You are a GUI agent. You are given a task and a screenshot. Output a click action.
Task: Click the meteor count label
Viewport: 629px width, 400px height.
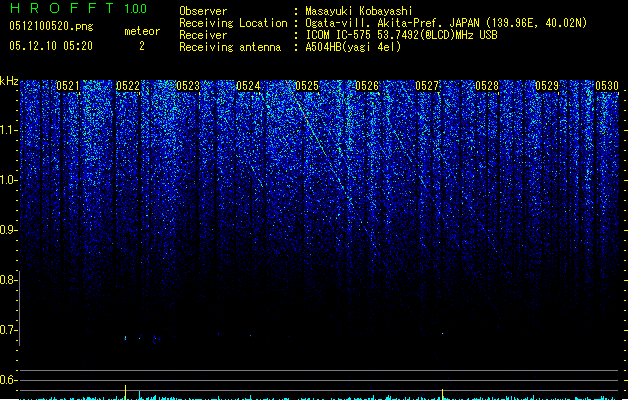[142, 31]
